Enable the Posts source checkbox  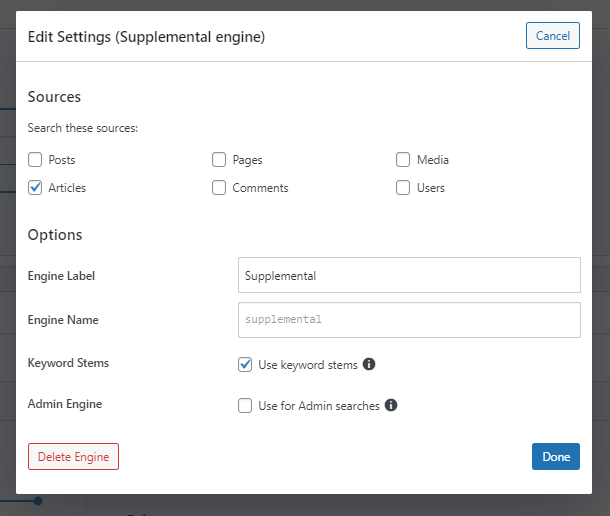35,160
